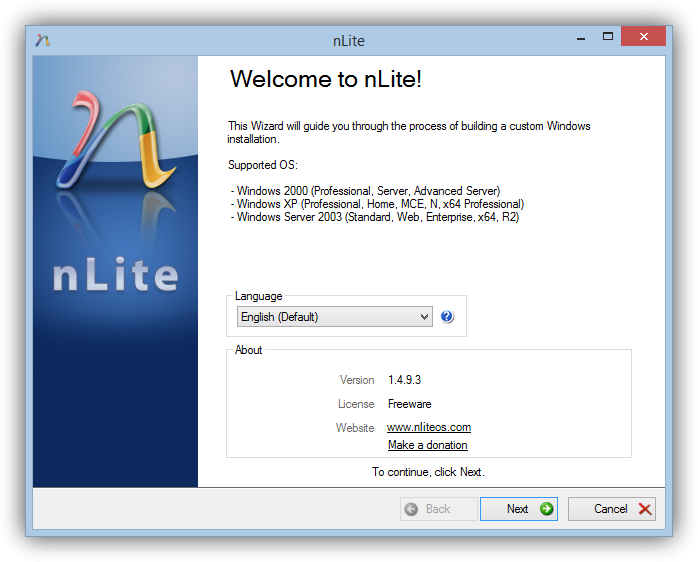Click the Supported OS: label
Viewport: 698px width, 562px height.
(263, 165)
